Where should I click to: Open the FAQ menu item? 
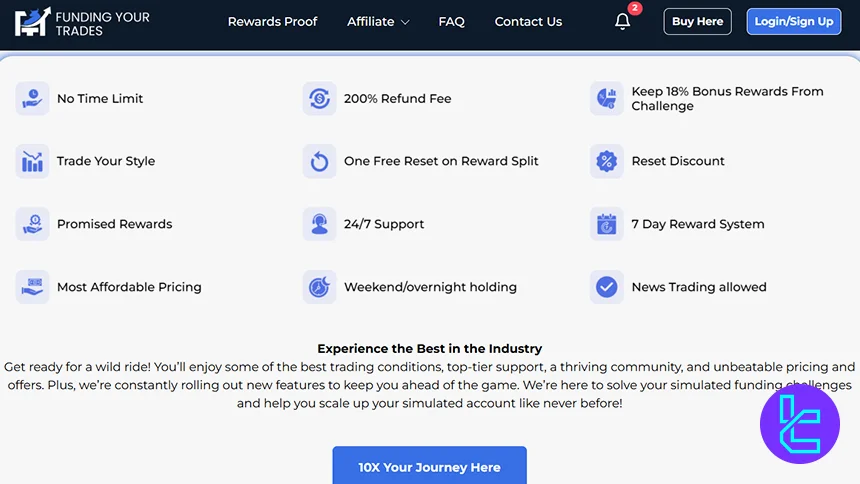451,22
